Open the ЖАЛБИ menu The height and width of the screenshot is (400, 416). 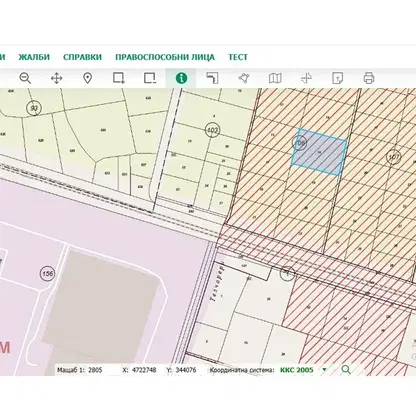click(34, 57)
